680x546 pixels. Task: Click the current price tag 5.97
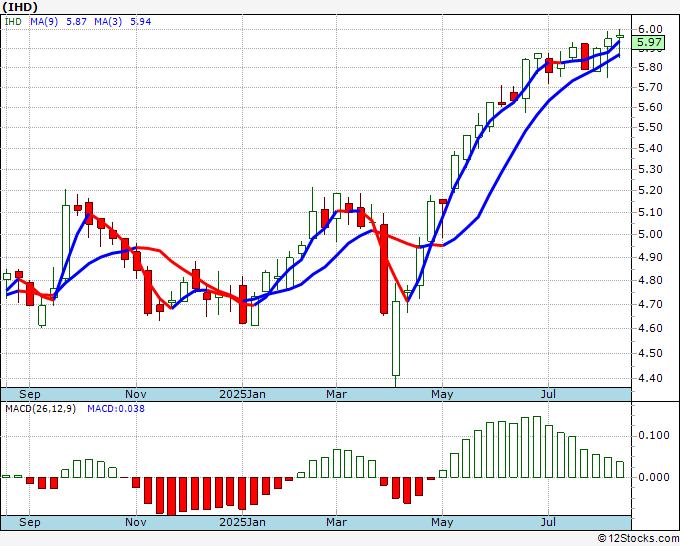tap(649, 43)
